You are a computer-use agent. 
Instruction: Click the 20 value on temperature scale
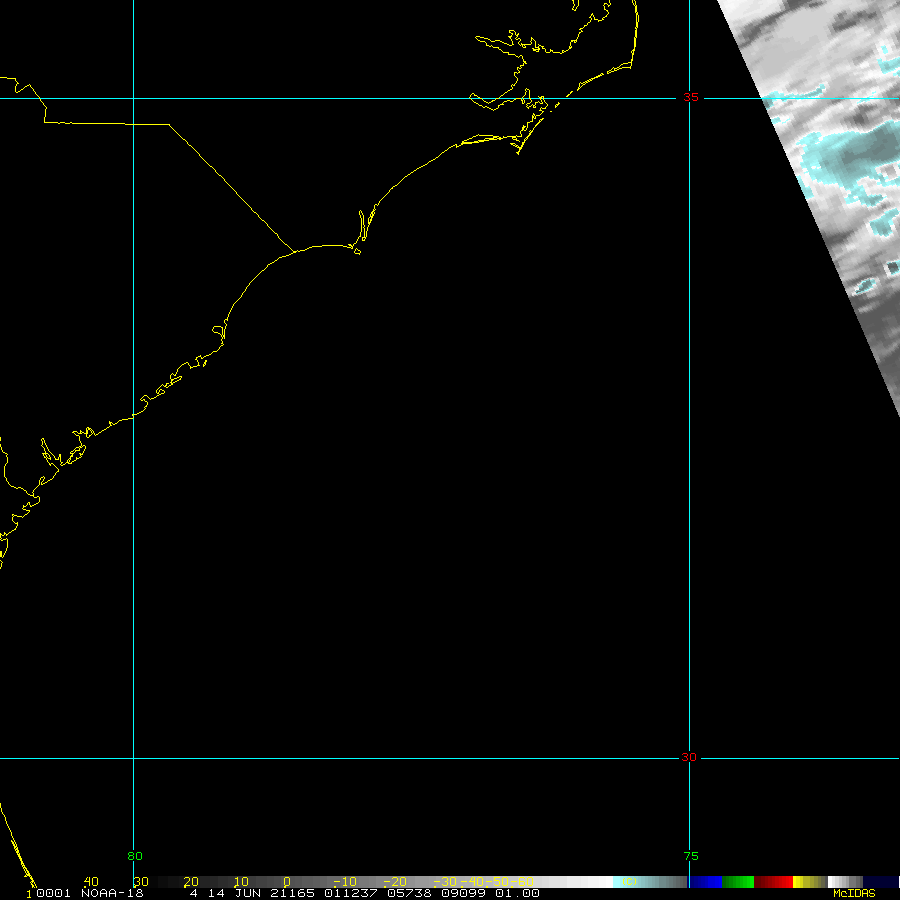(x=191, y=882)
